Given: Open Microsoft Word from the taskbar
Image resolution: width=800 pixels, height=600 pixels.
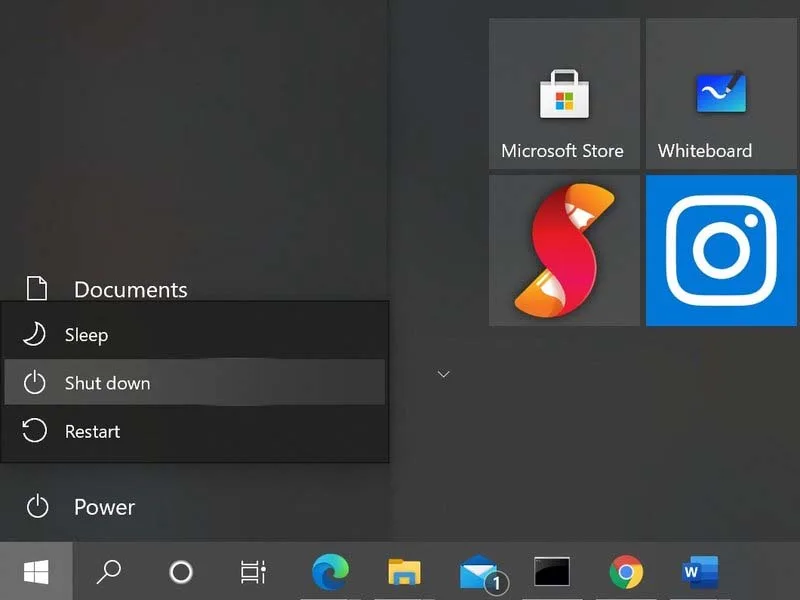Looking at the screenshot, I should pos(700,571).
